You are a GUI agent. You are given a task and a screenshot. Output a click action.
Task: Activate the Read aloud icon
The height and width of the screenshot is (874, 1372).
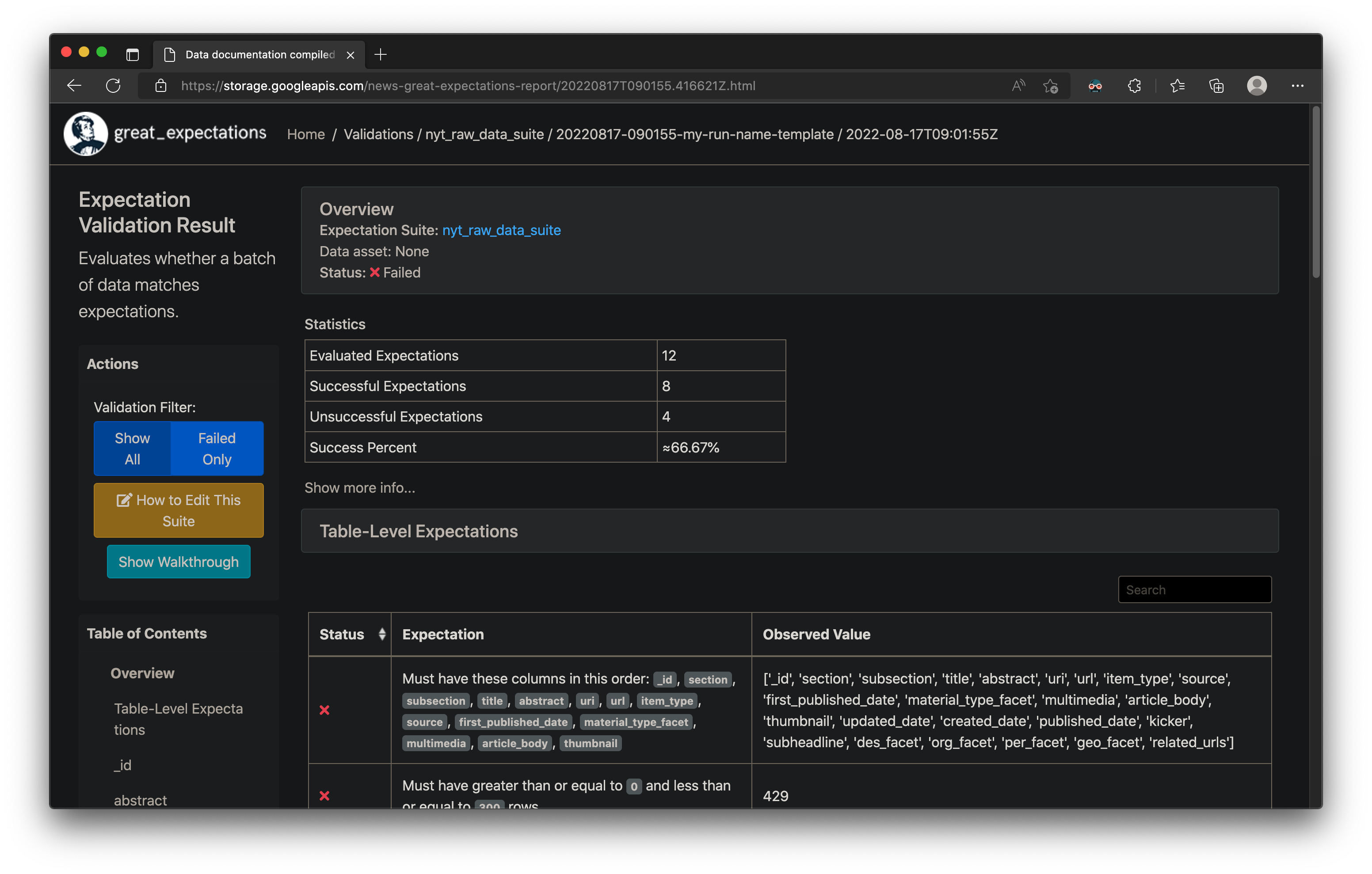pyautogui.click(x=1018, y=85)
